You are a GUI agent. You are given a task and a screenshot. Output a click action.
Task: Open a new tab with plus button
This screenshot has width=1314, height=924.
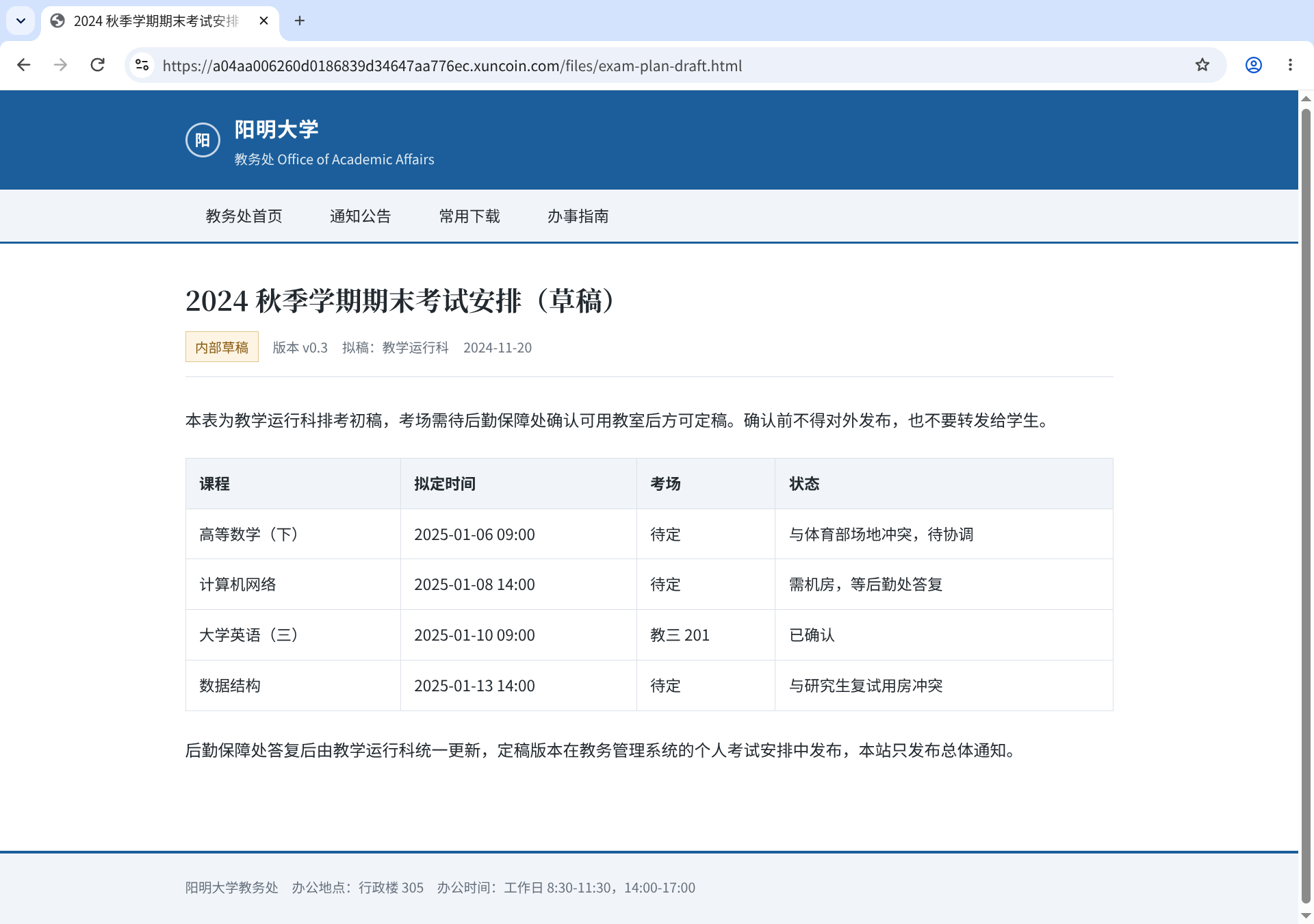point(300,21)
